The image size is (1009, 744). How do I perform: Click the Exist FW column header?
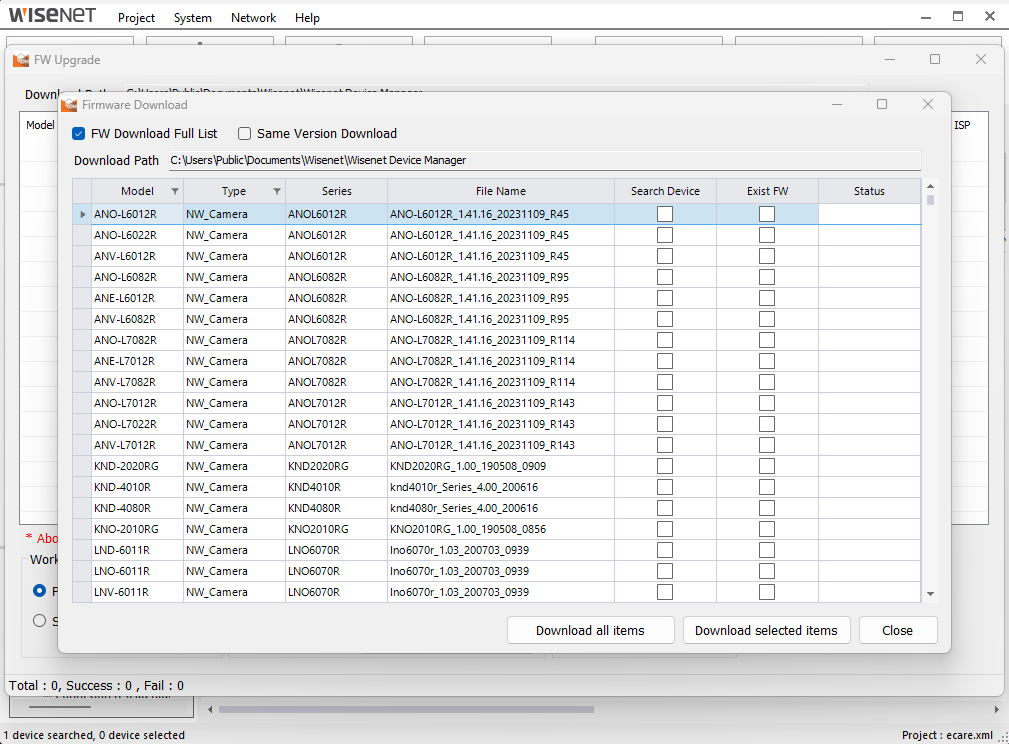pyautogui.click(x=767, y=191)
